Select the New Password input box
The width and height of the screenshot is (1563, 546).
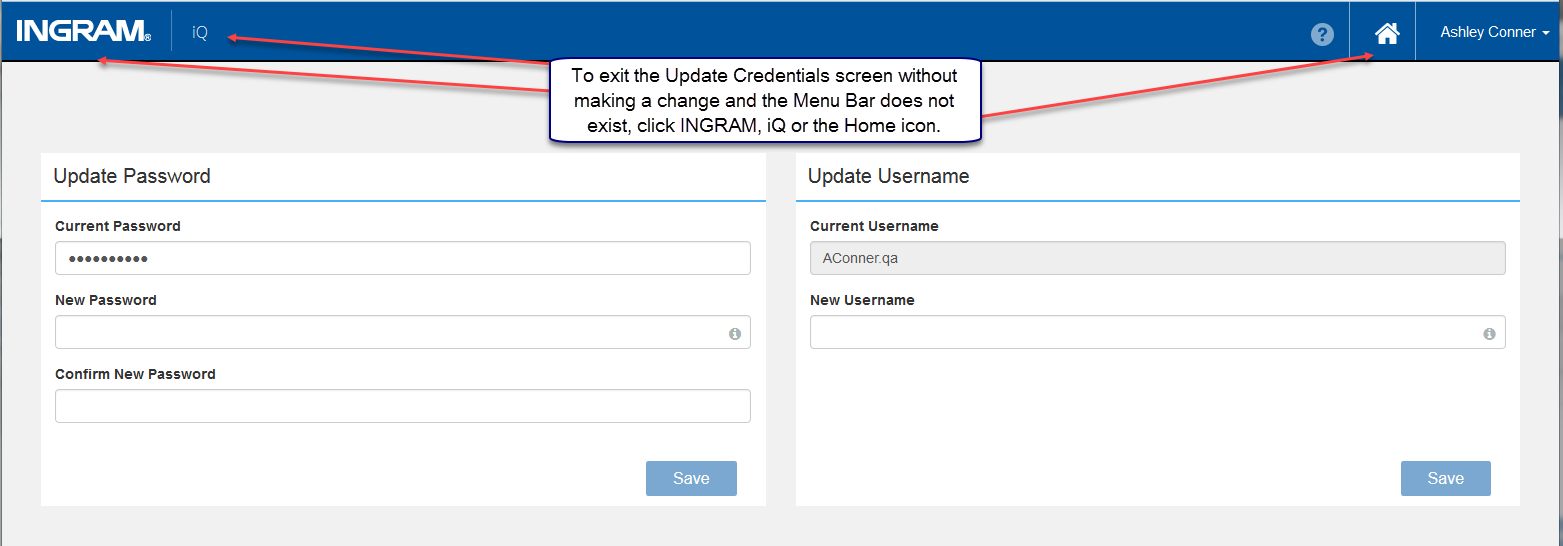402,332
